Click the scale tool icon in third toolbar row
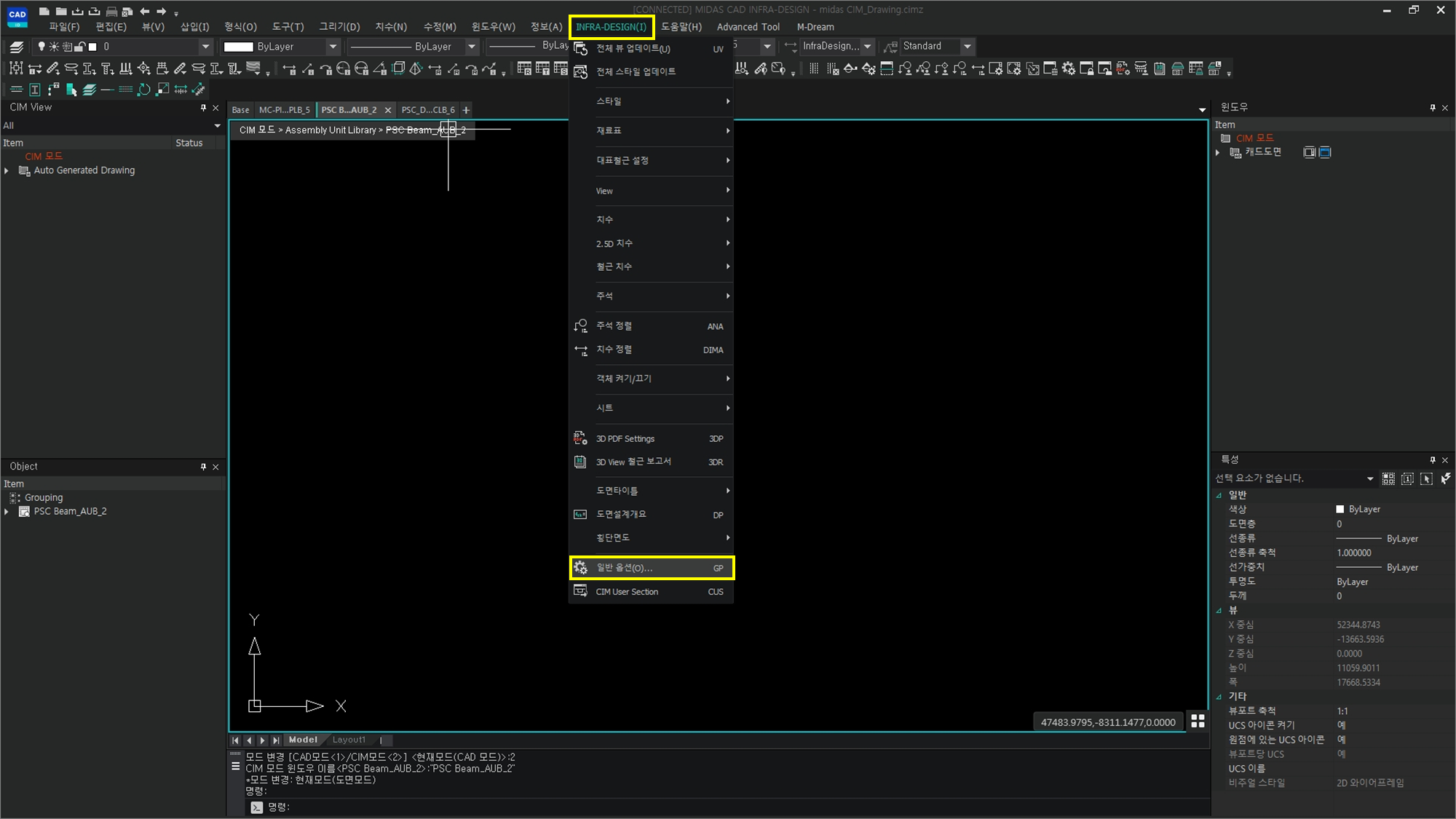Image resolution: width=1456 pixels, height=819 pixels. pyautogui.click(x=162, y=90)
